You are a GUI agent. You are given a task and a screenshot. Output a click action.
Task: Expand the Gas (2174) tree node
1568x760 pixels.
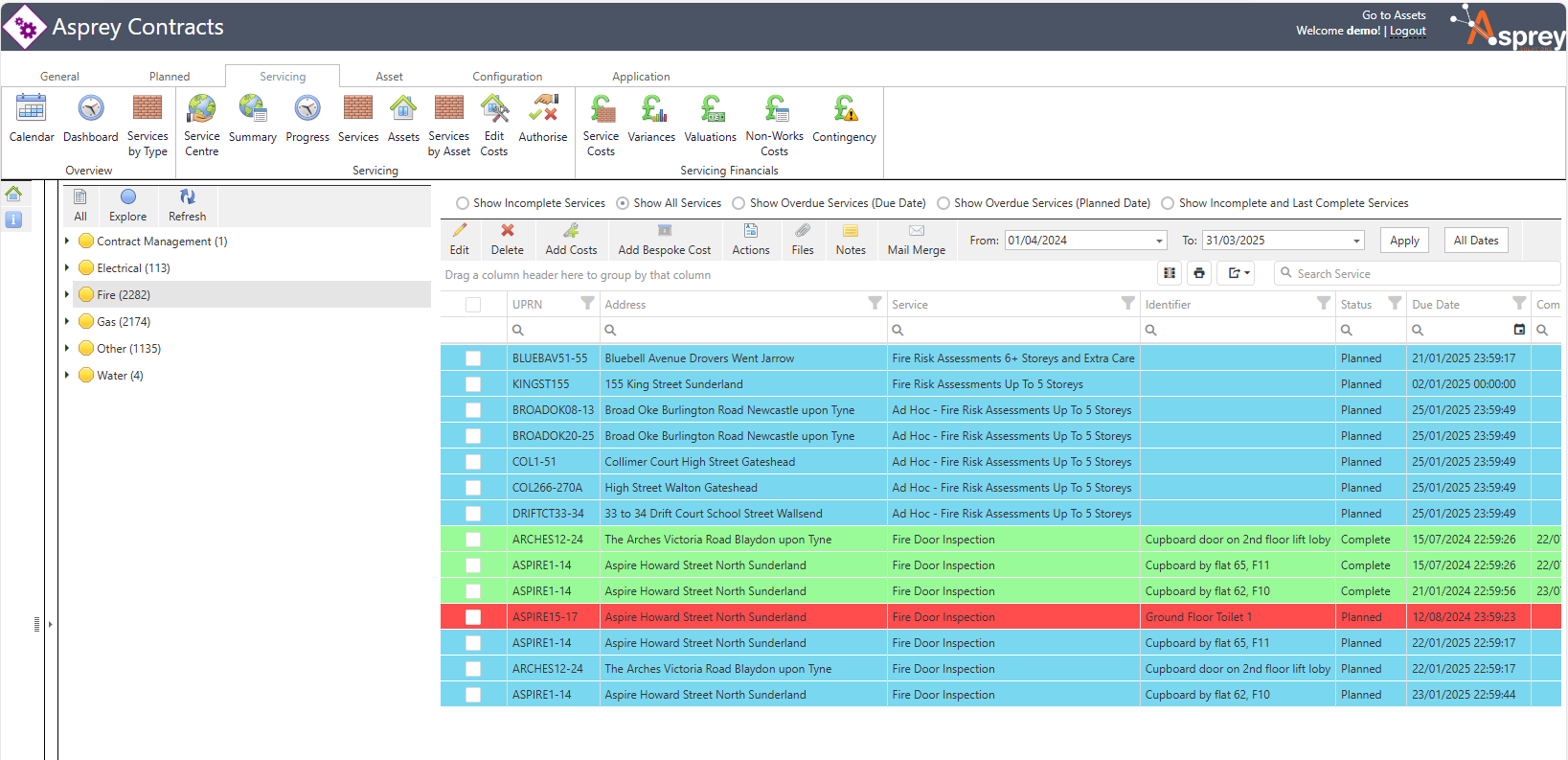tap(67, 322)
